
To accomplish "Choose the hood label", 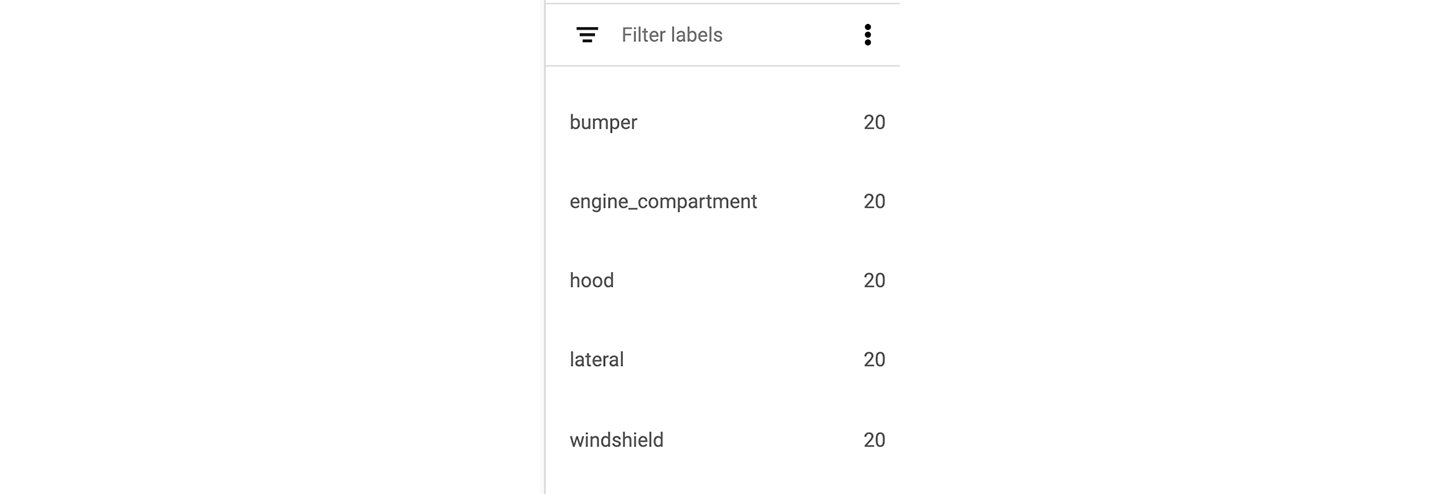I will (592, 280).
